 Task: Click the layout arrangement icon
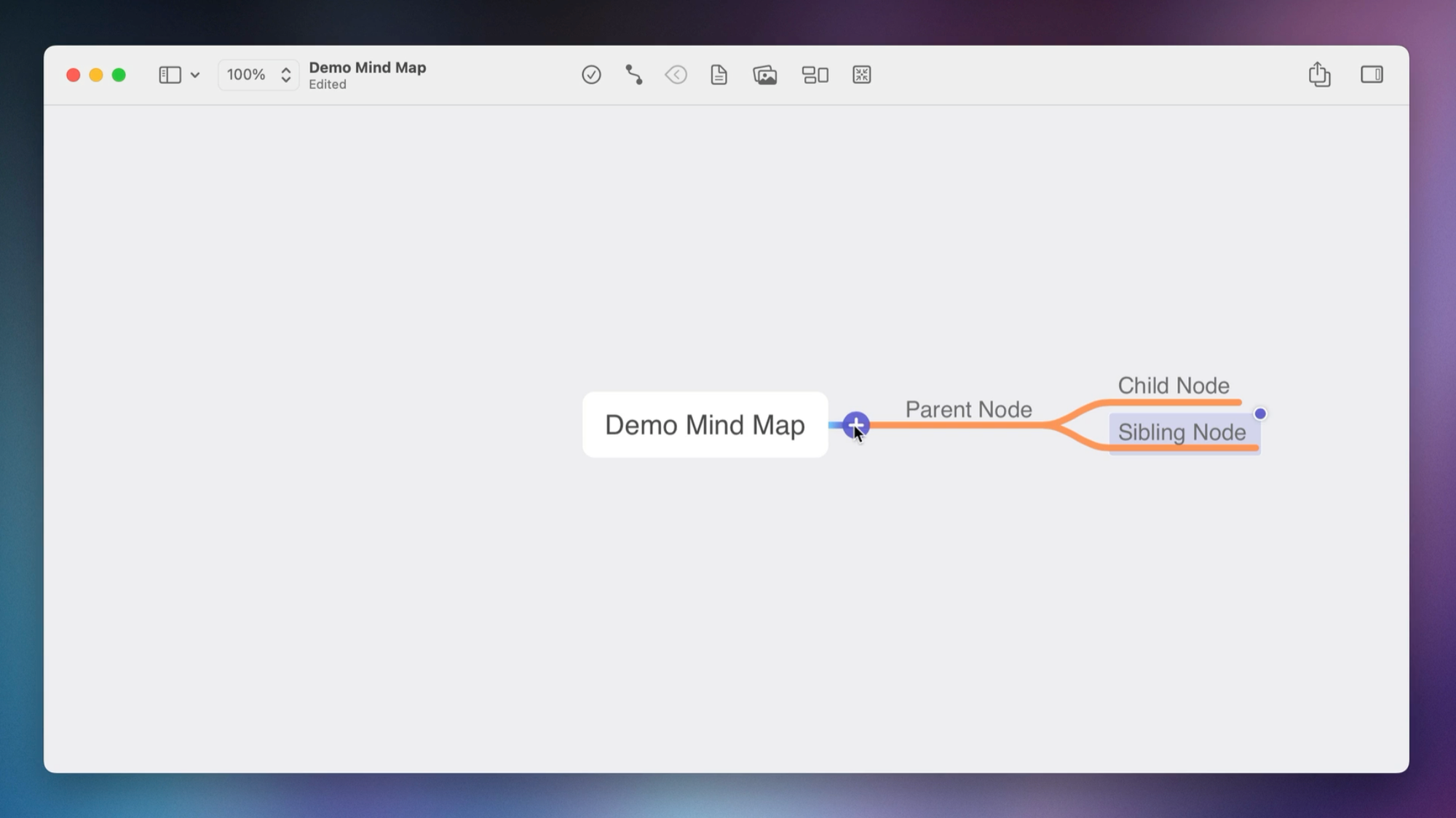(815, 74)
